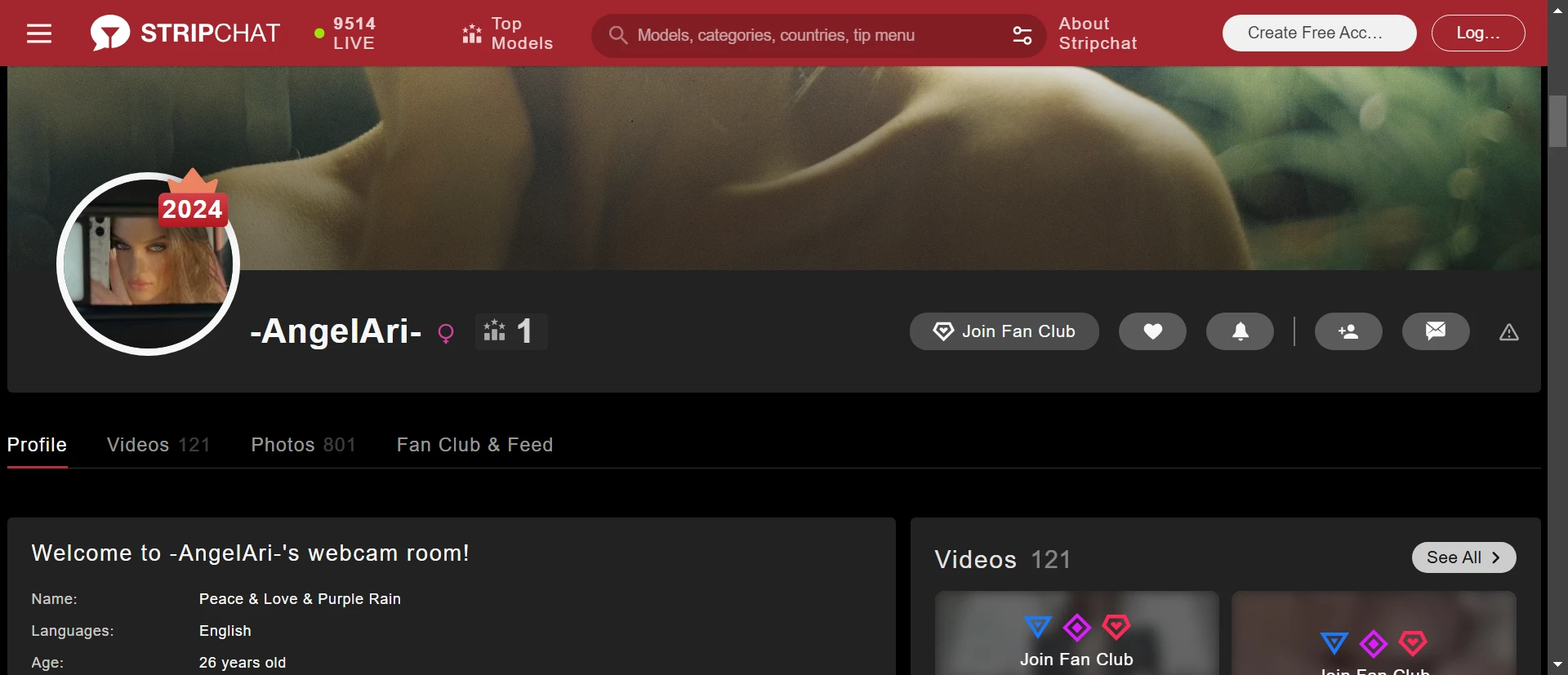Open first locked video Join Fan Club thumbnail
This screenshot has height=675, width=1568.
1076,633
